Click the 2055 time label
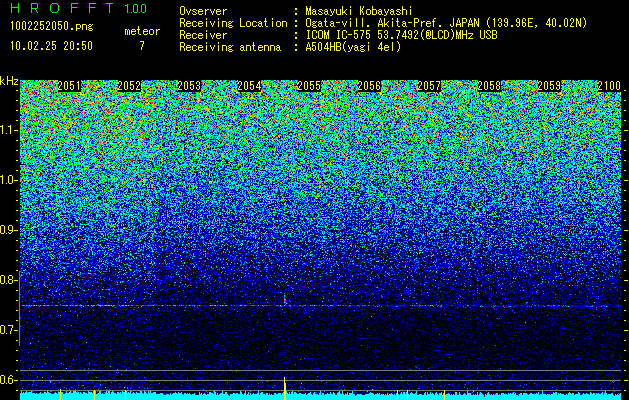 (309, 86)
